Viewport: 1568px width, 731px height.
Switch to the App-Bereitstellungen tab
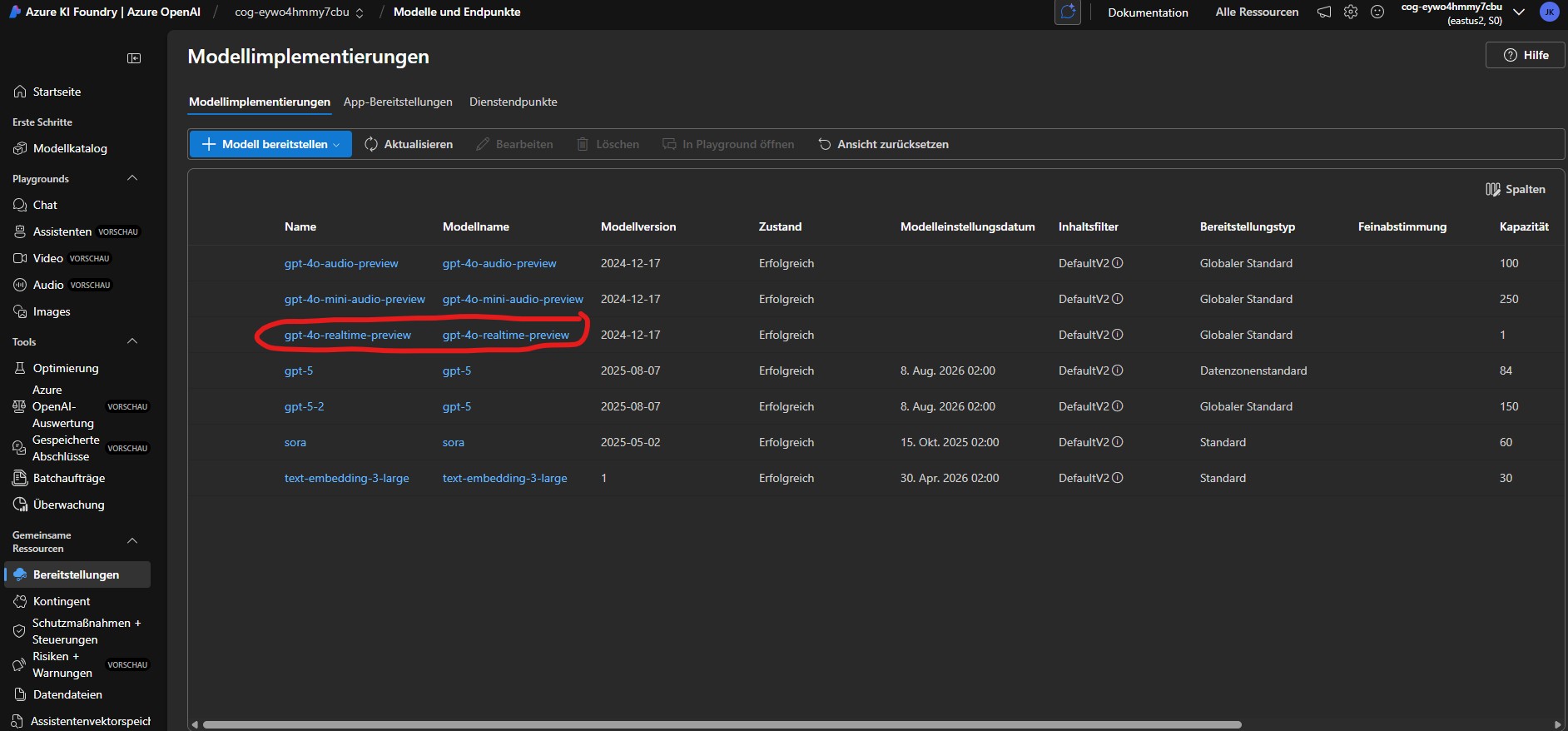click(x=398, y=102)
